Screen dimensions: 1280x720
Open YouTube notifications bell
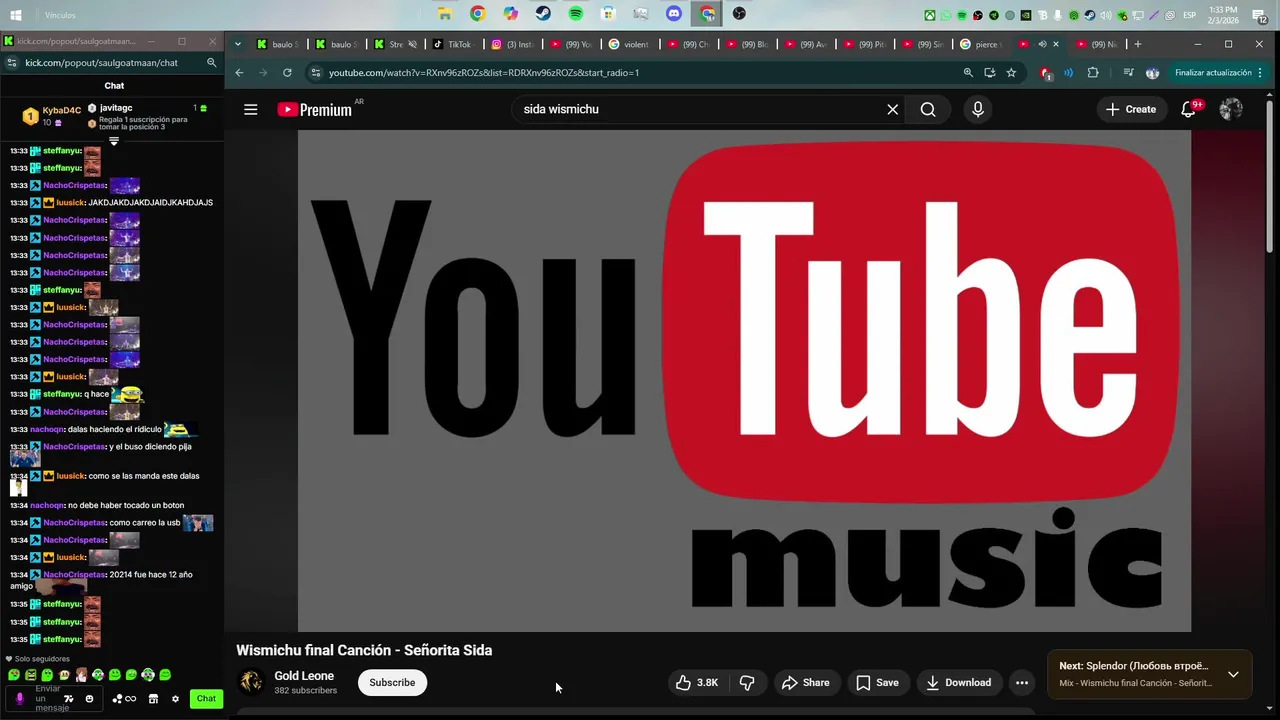[1188, 110]
